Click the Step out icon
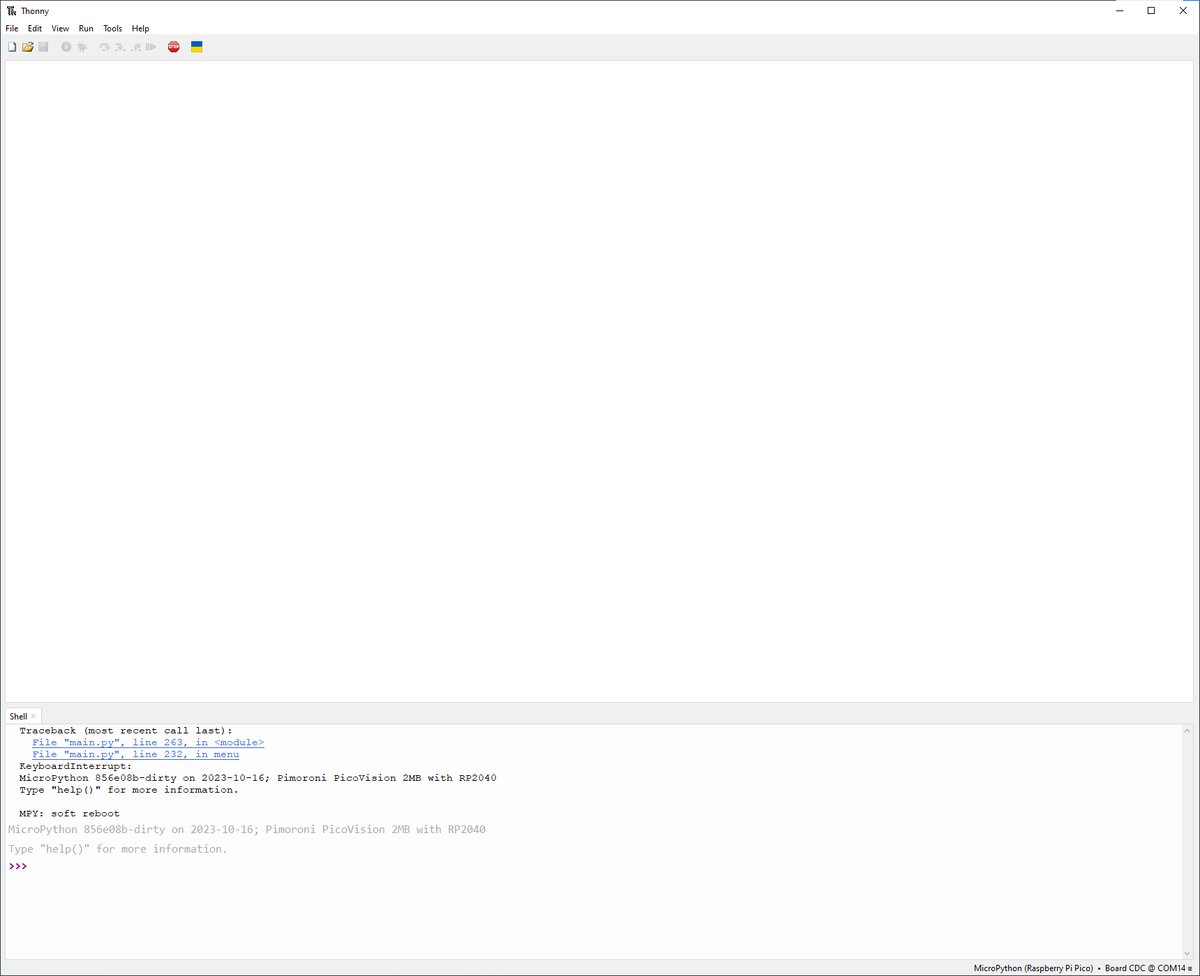1200x976 pixels. pyautogui.click(x=135, y=47)
